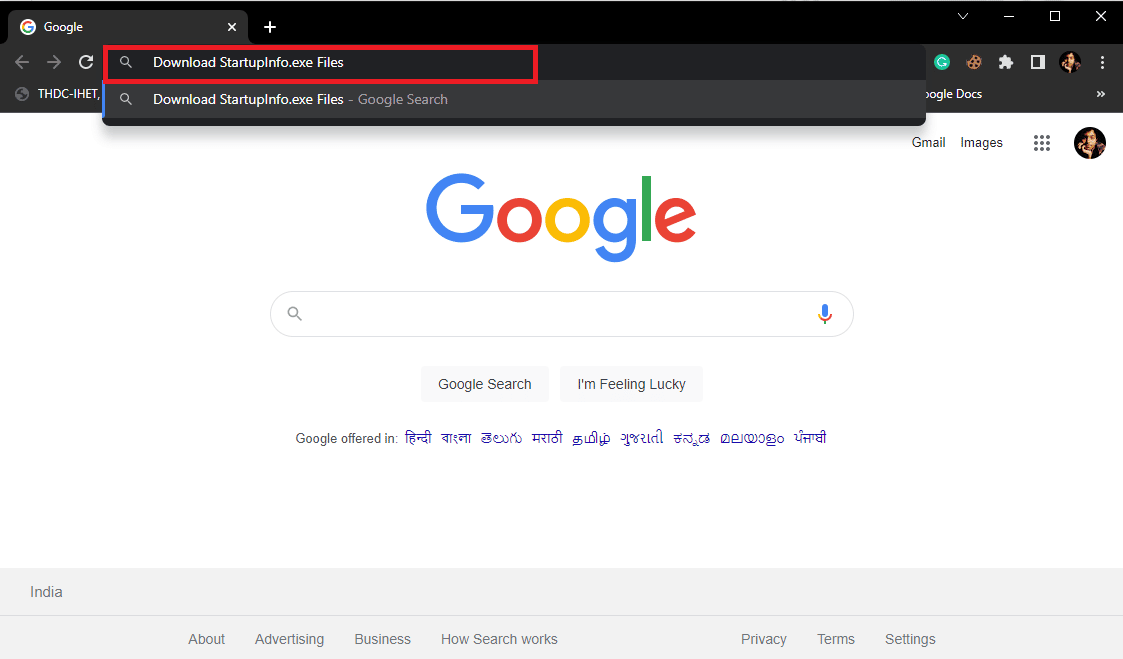Open the Privacy link
The height and width of the screenshot is (659, 1123).
(763, 638)
